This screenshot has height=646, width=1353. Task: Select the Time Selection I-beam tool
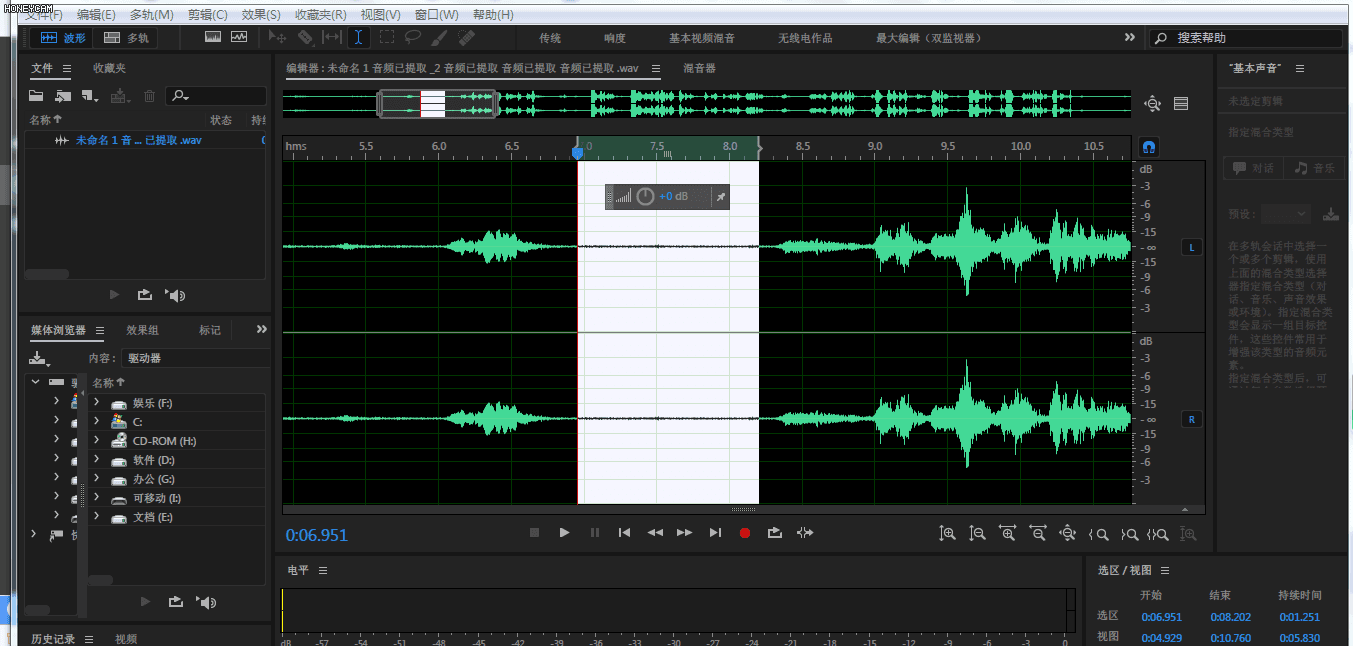[x=358, y=37]
